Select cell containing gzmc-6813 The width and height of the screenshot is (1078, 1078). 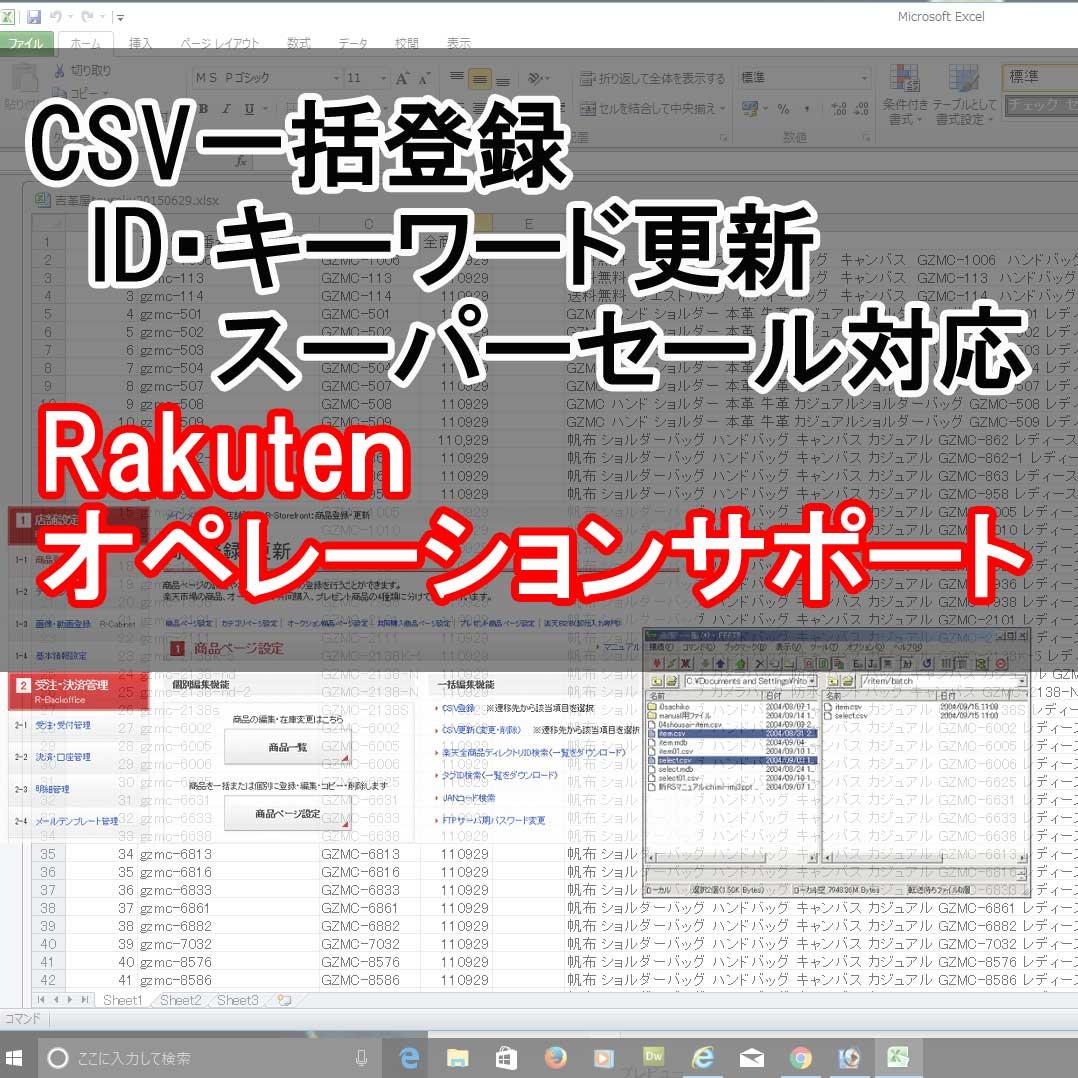[x=228, y=854]
